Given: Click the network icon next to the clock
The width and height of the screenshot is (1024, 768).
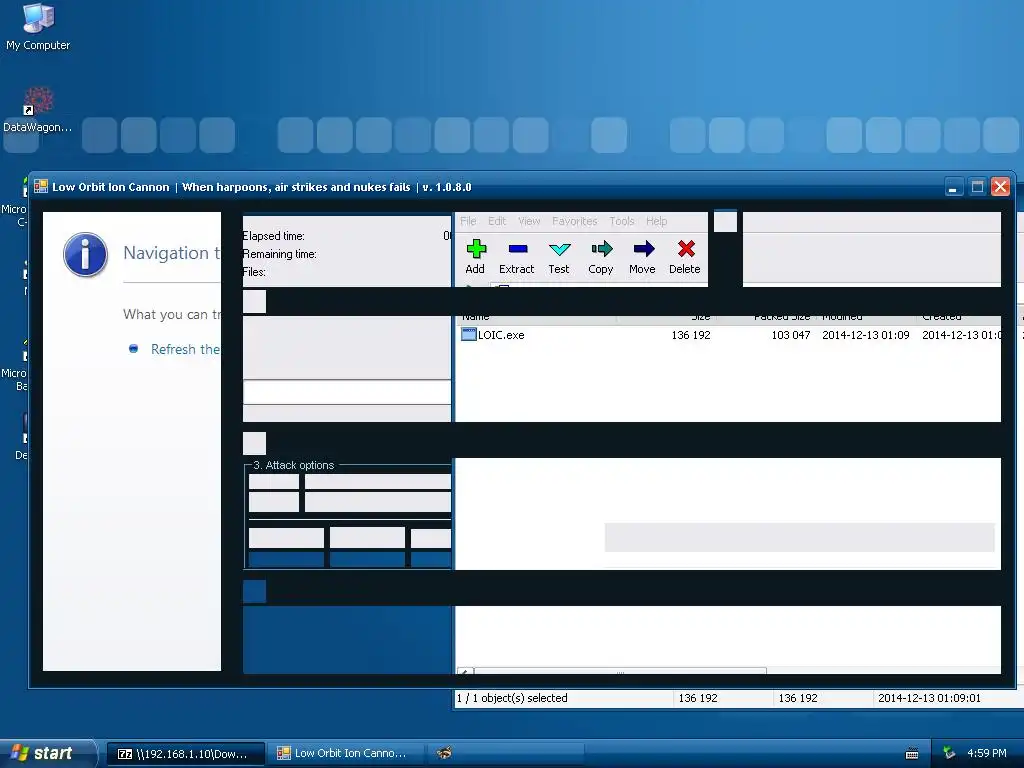Looking at the screenshot, I should pos(949,753).
